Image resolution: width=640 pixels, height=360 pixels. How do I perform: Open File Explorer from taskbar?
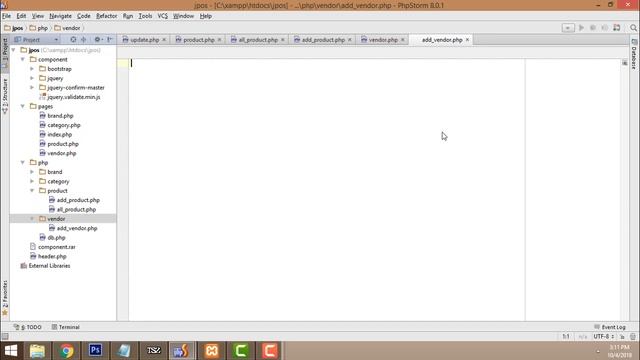tap(37, 351)
